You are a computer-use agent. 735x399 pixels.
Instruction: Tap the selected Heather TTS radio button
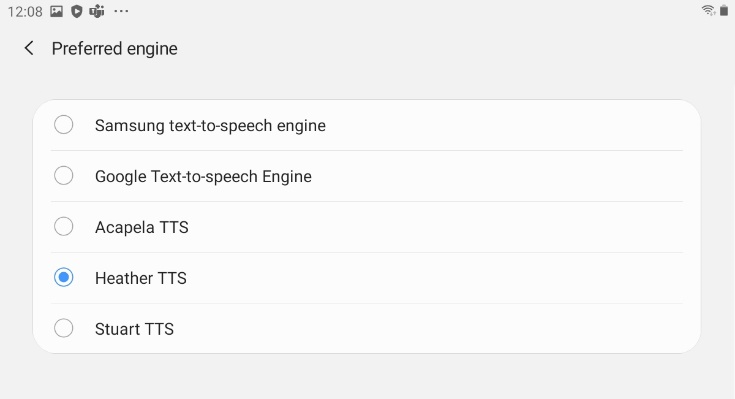(x=63, y=278)
